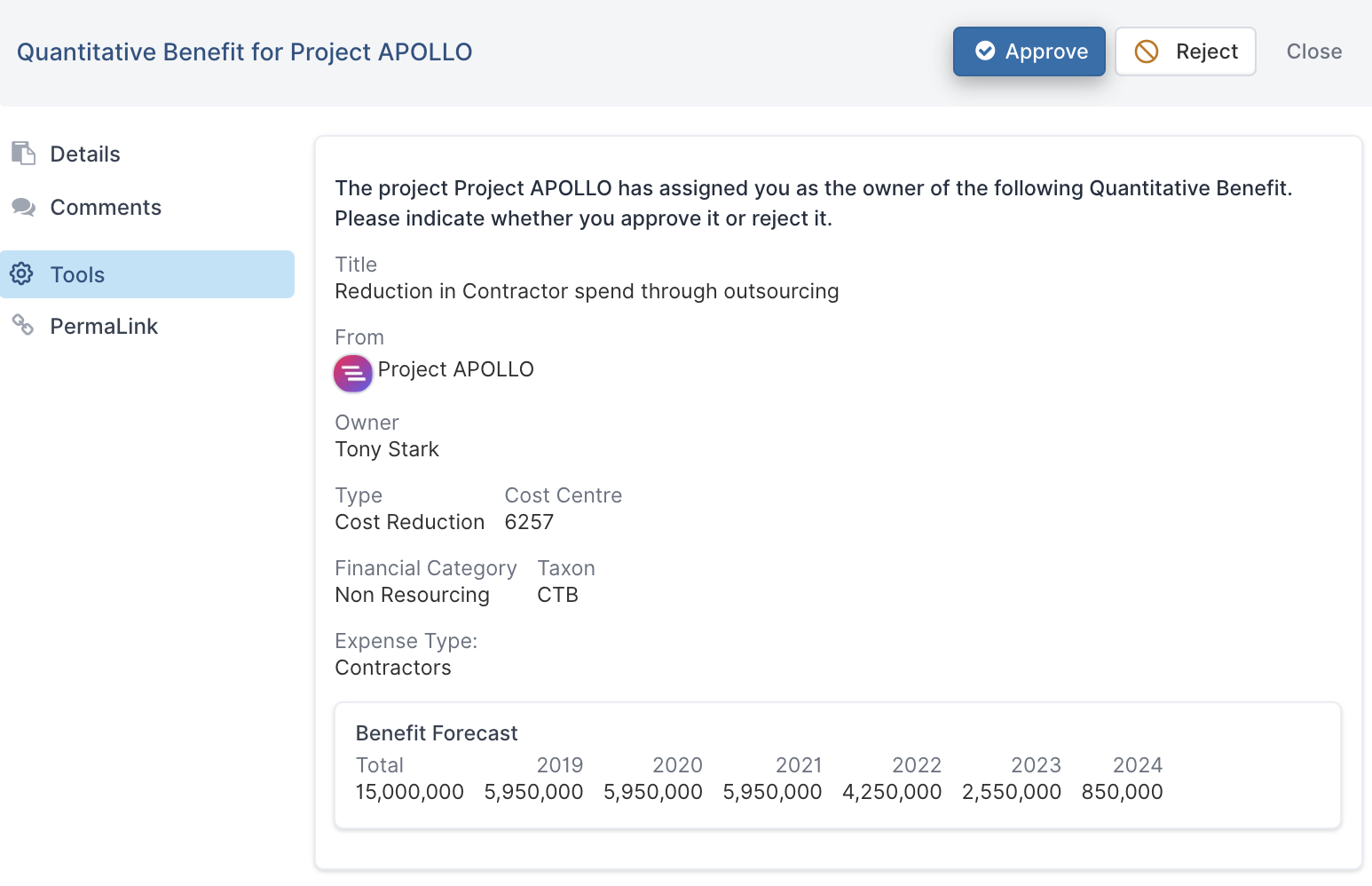Click the 2024 forecast value 850,000
This screenshot has width=1372, height=886.
[1122, 792]
